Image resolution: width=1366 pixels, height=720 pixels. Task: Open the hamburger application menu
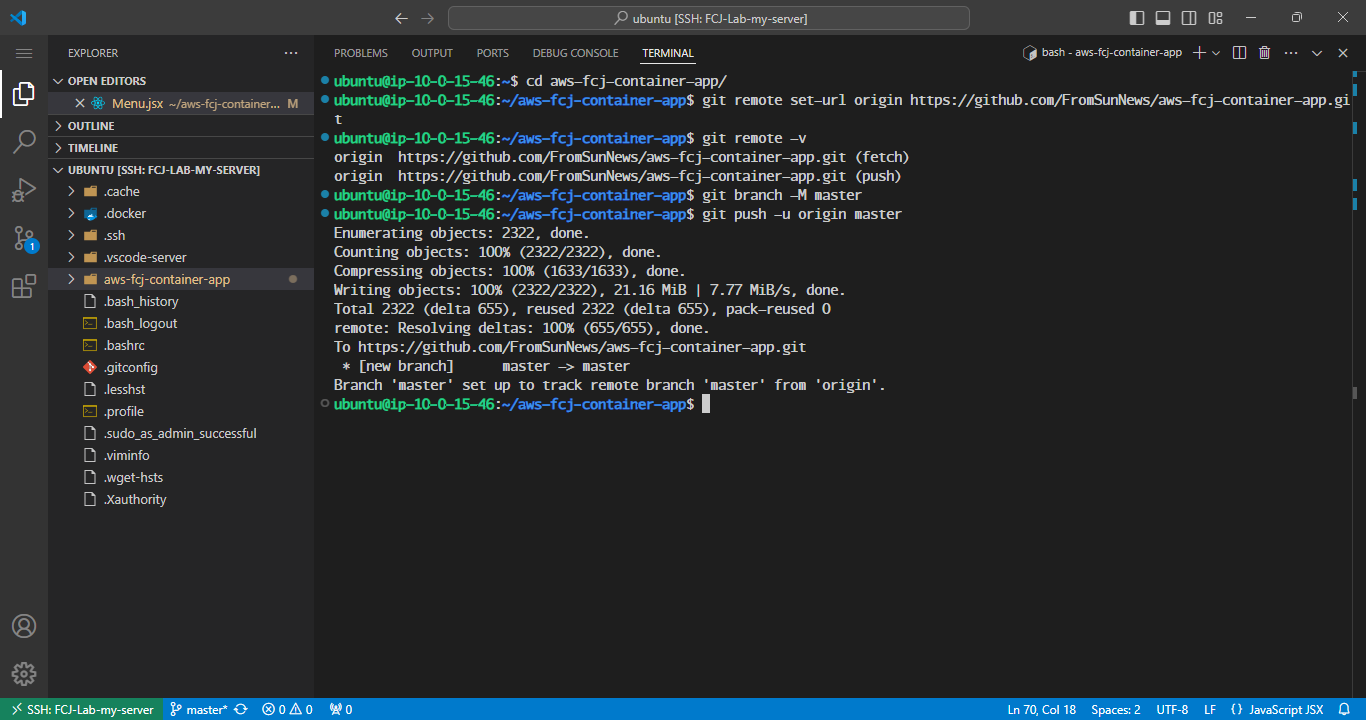[24, 53]
